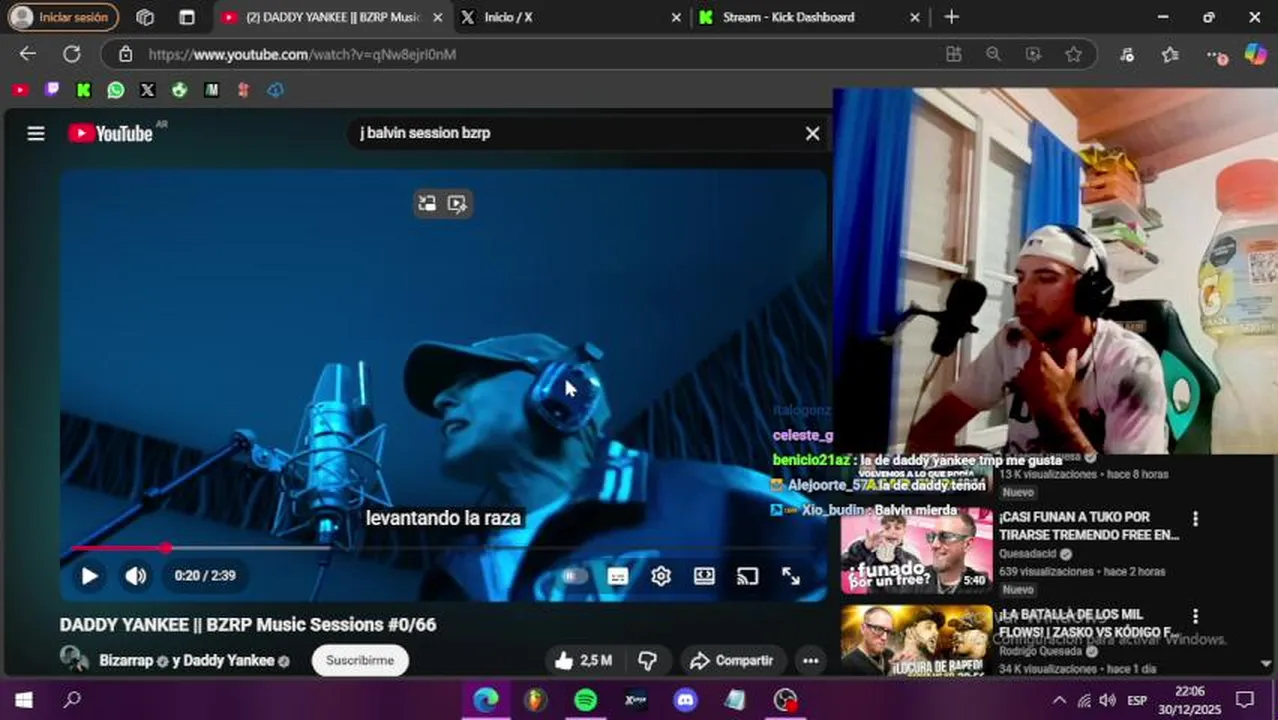Share the video via Compartir
Image resolution: width=1278 pixels, height=720 pixels.
coord(732,660)
